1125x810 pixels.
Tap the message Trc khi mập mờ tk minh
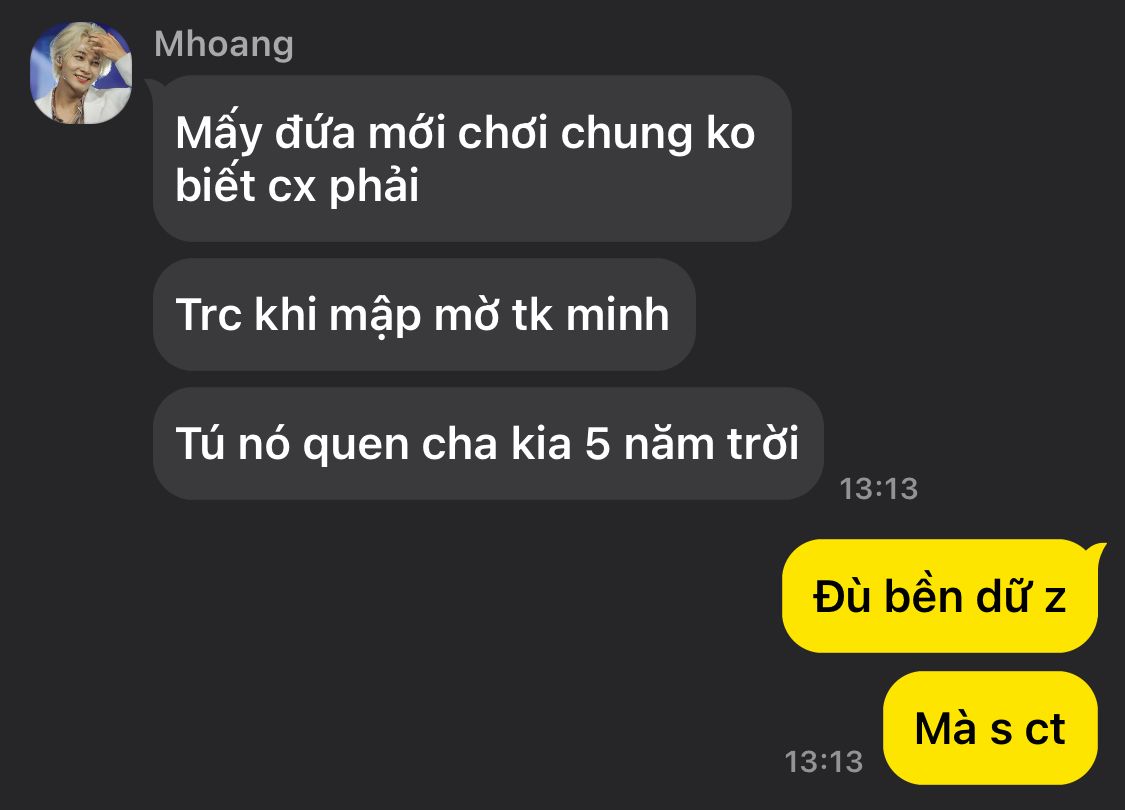424,315
